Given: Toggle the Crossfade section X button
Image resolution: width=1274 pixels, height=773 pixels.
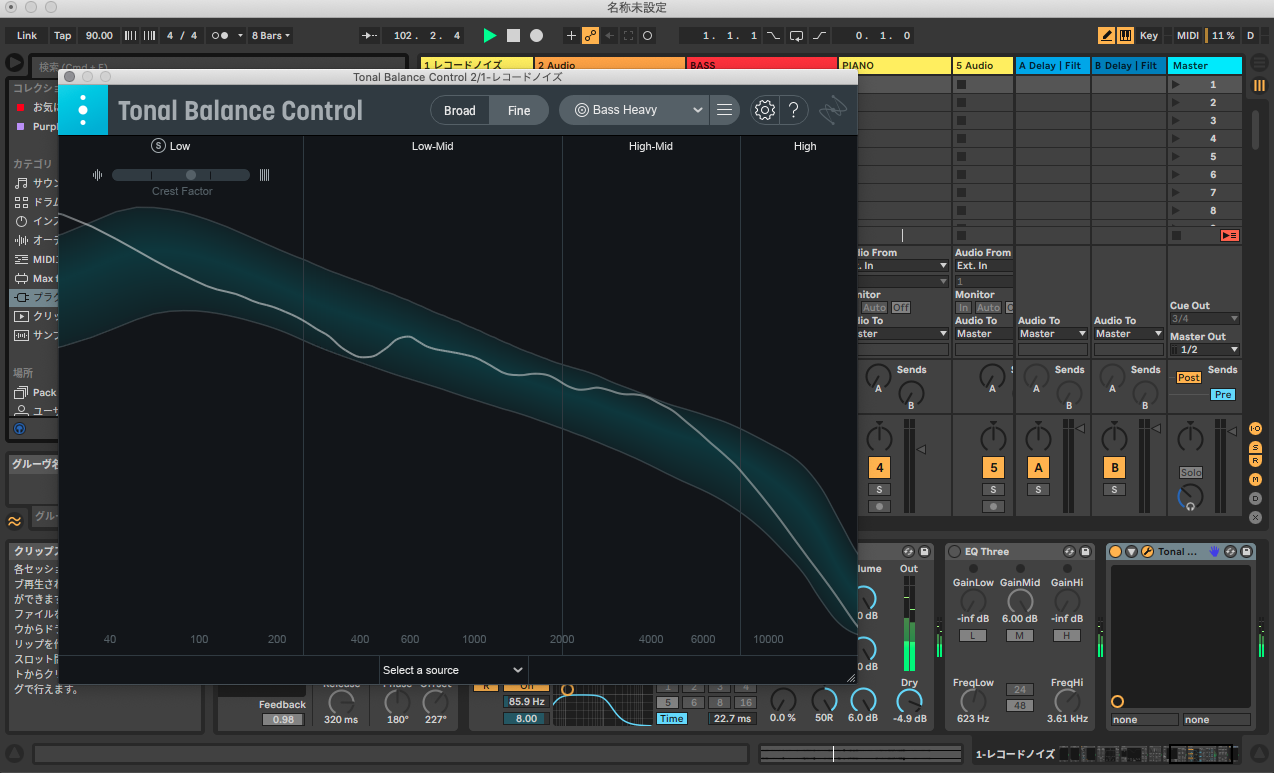Looking at the screenshot, I should (1255, 516).
